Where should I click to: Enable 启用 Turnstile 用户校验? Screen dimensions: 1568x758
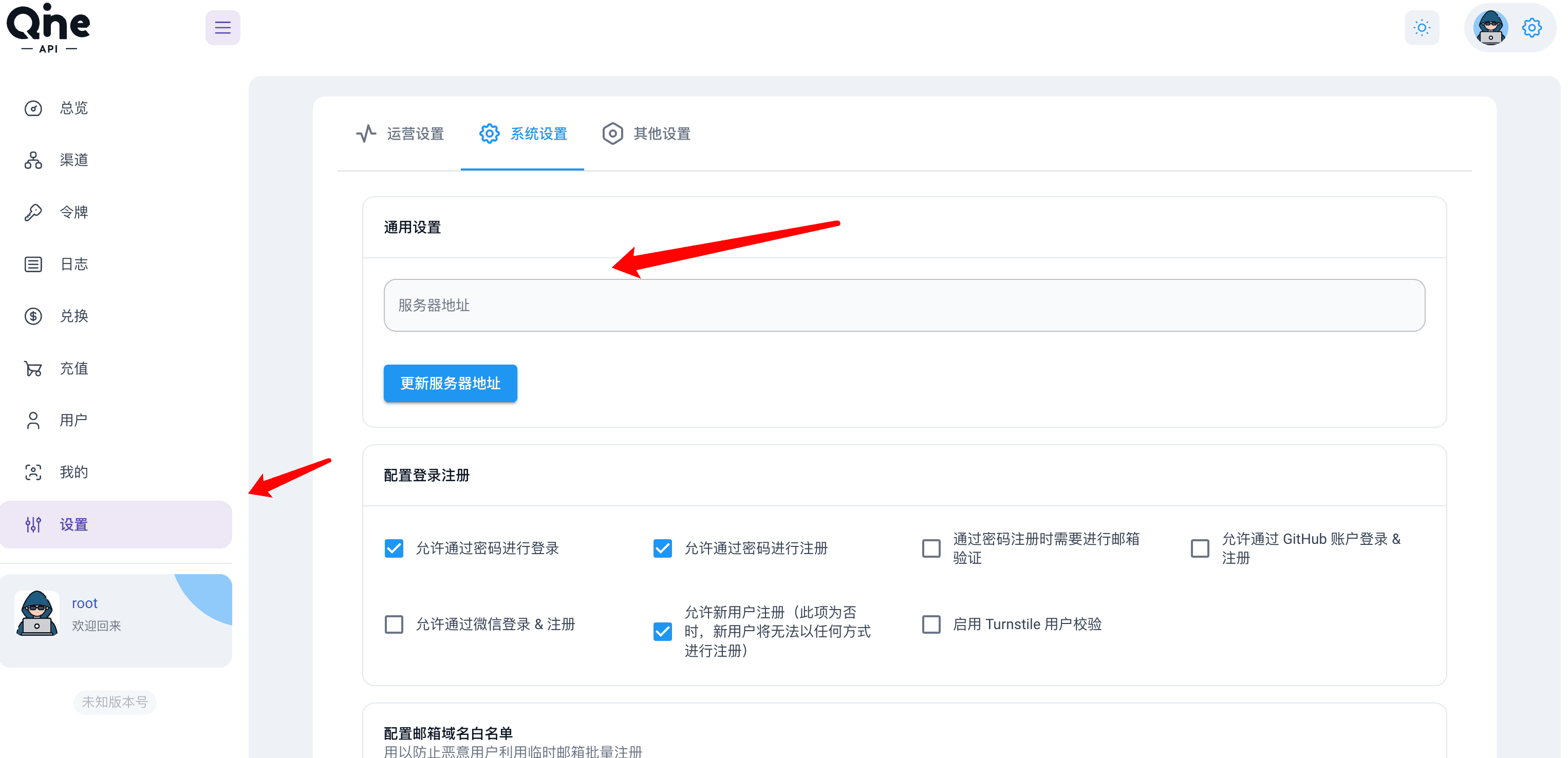931,625
